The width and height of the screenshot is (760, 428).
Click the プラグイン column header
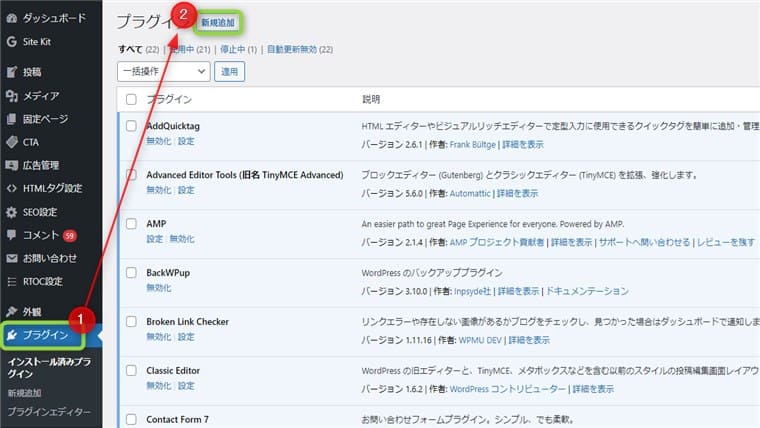pyautogui.click(x=169, y=99)
